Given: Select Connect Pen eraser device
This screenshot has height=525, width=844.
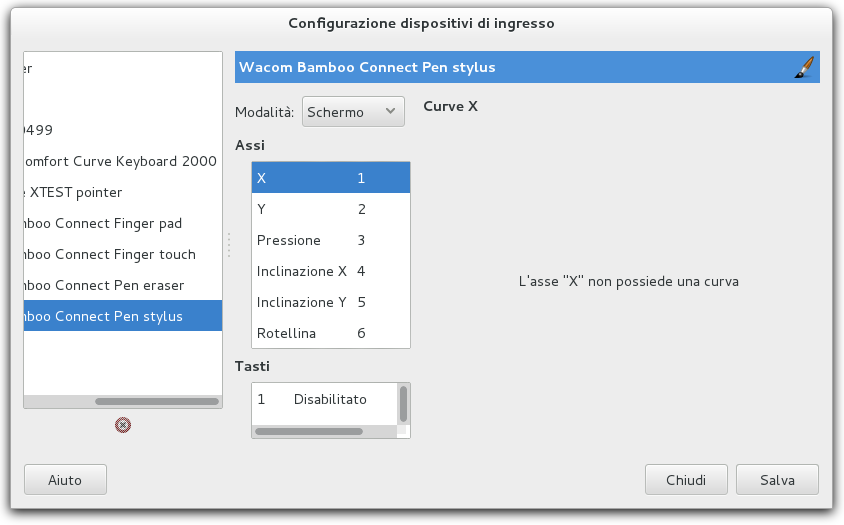Looking at the screenshot, I should coord(123,285).
